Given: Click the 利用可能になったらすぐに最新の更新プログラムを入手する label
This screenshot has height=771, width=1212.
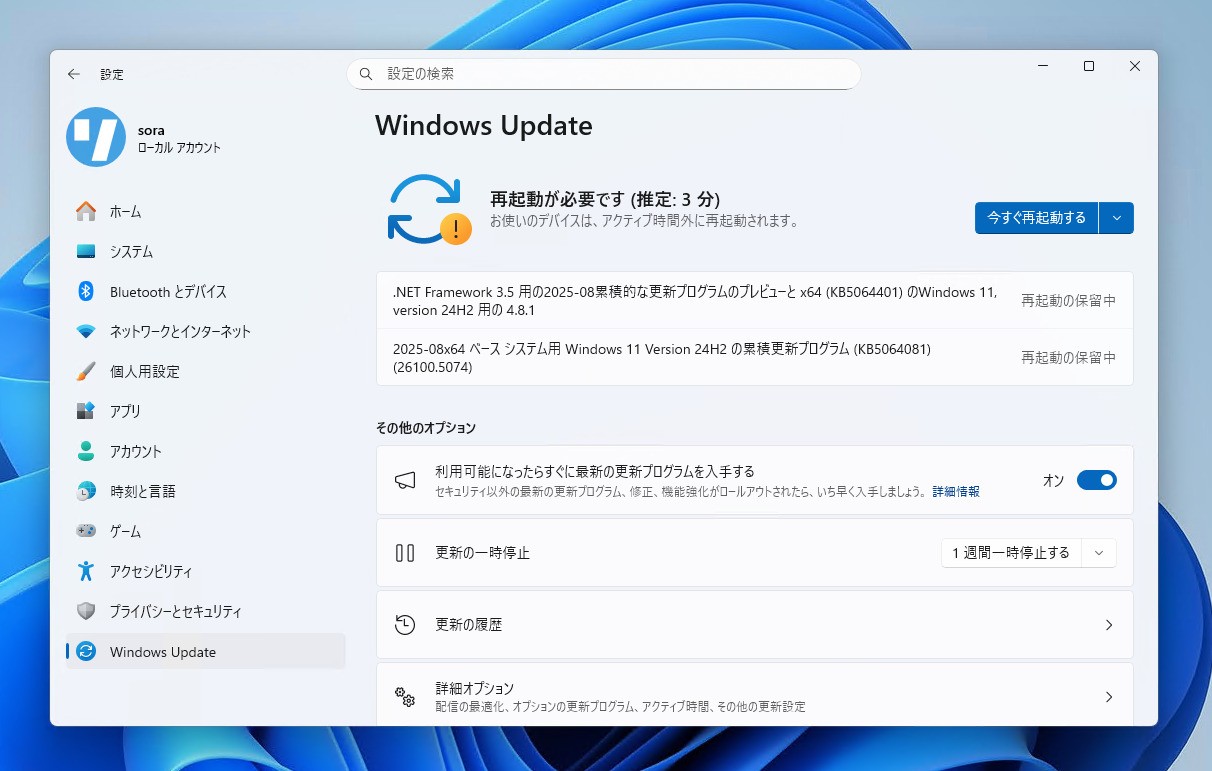Looking at the screenshot, I should point(595,471).
